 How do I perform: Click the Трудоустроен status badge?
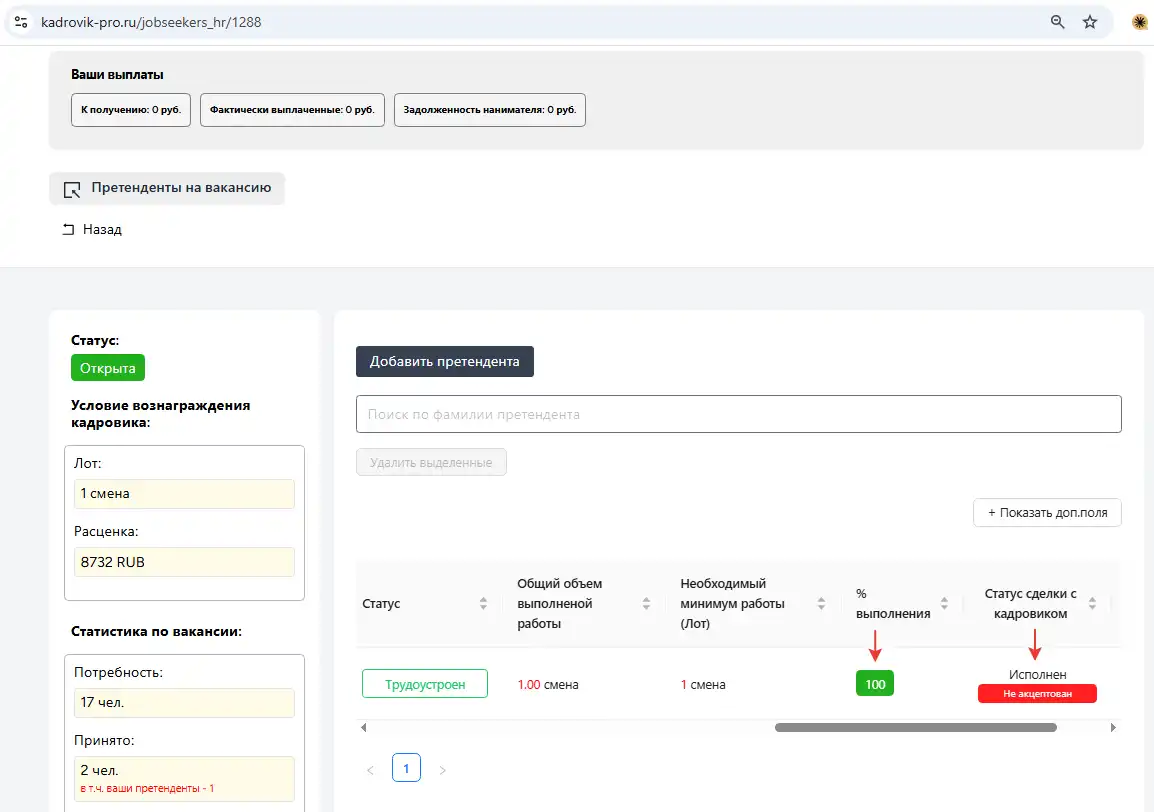coord(425,684)
